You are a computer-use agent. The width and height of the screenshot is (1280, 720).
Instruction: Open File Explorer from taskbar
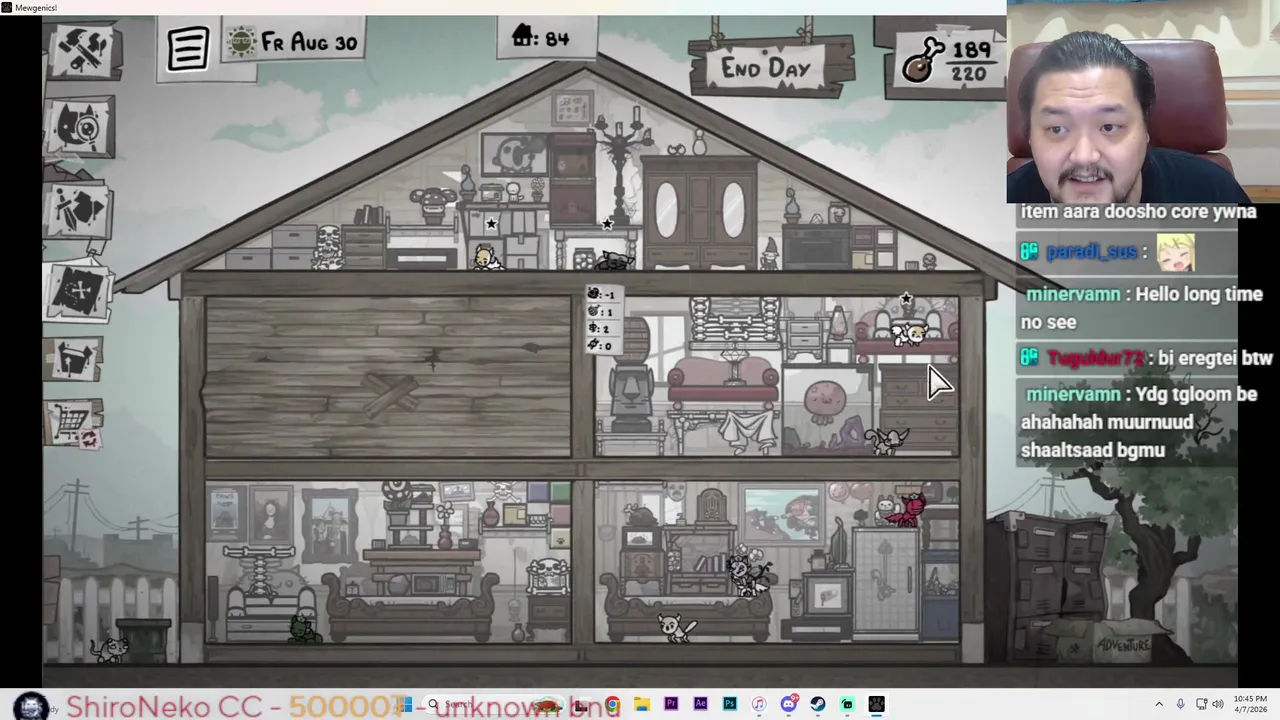click(x=641, y=705)
